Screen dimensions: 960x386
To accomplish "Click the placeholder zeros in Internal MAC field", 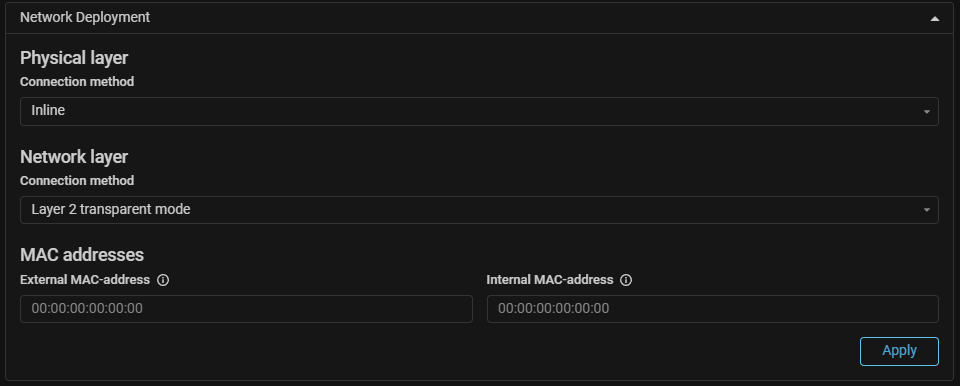I will pos(553,309).
